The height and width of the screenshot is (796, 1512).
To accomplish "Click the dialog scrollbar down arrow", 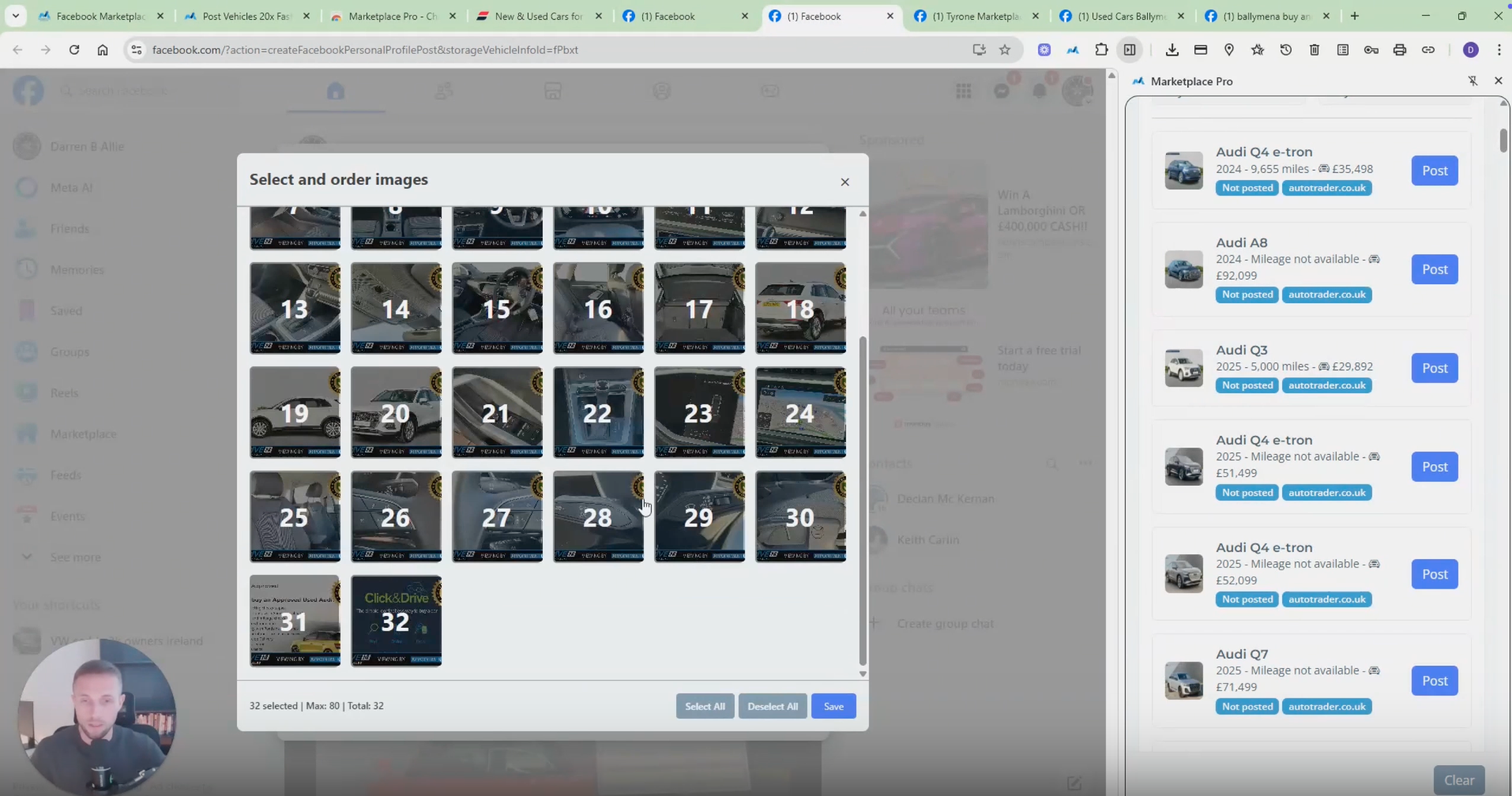I will click(863, 674).
